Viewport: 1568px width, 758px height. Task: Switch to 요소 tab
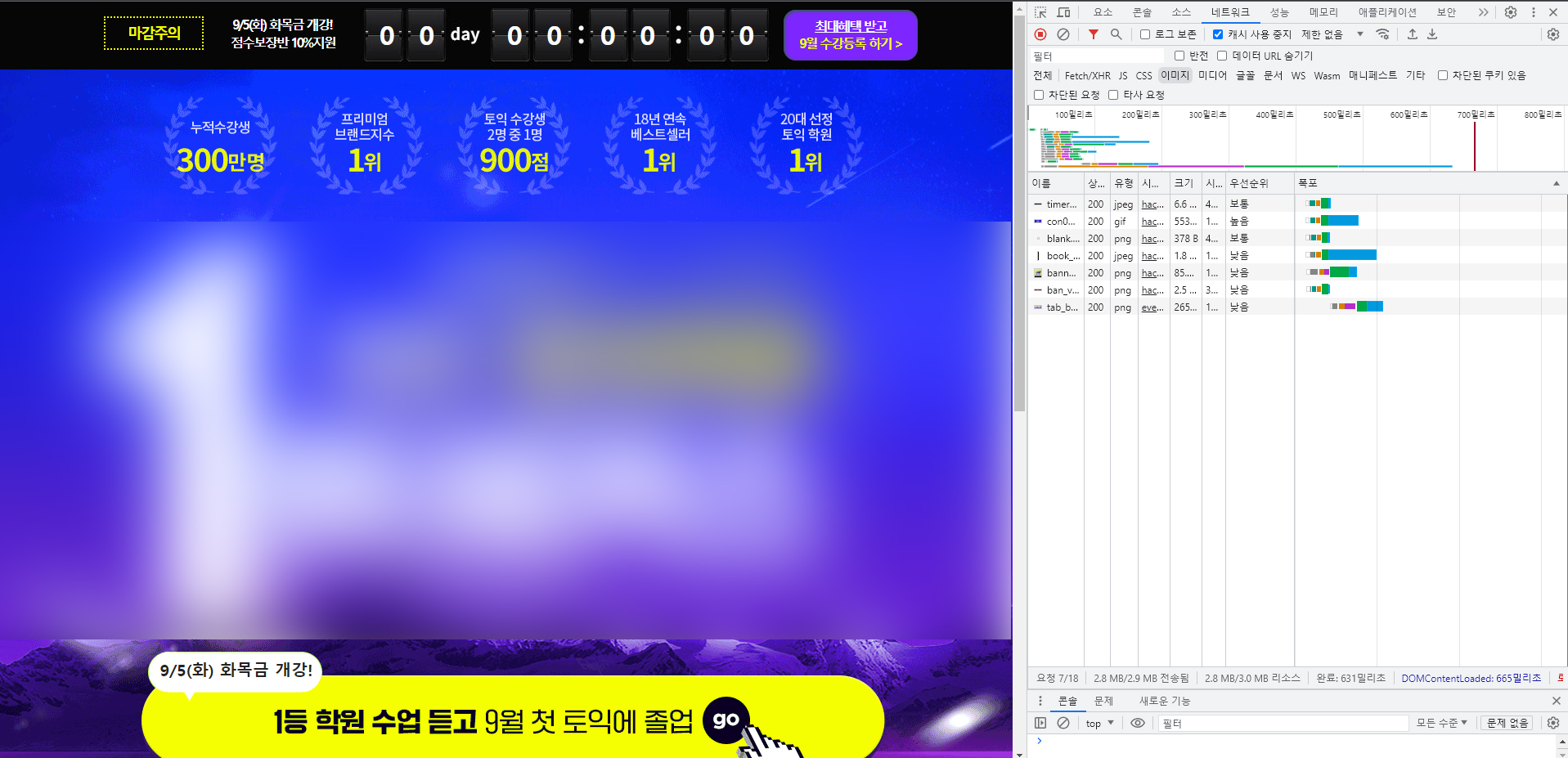pyautogui.click(x=1103, y=12)
